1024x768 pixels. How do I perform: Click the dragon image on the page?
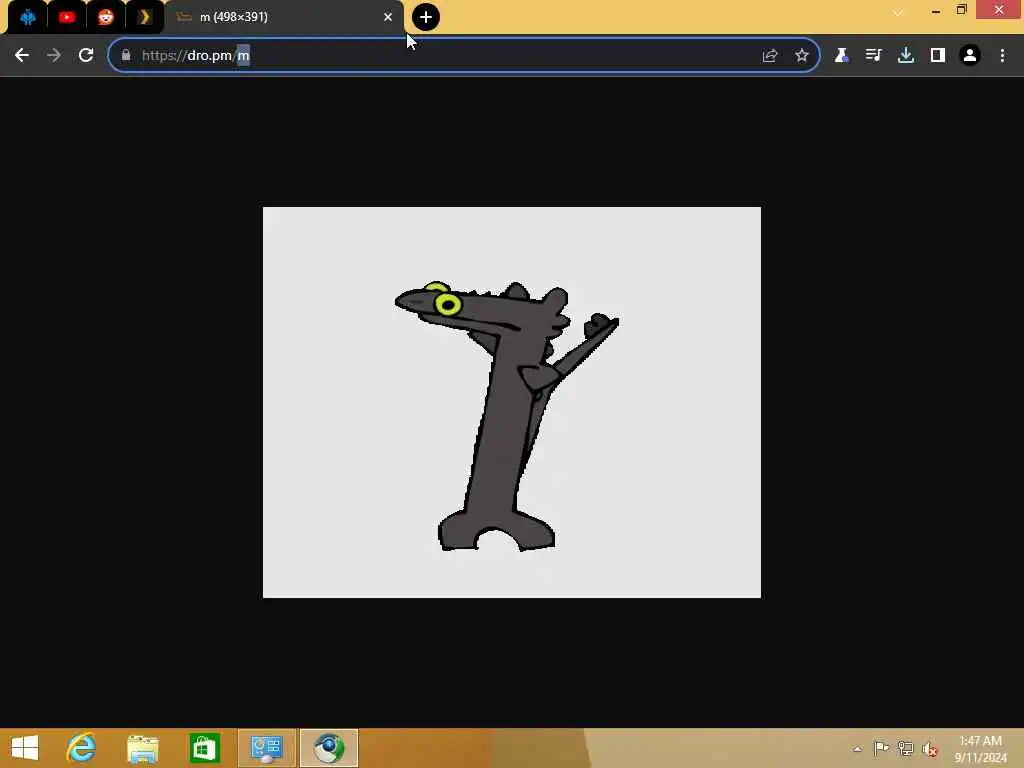point(511,402)
